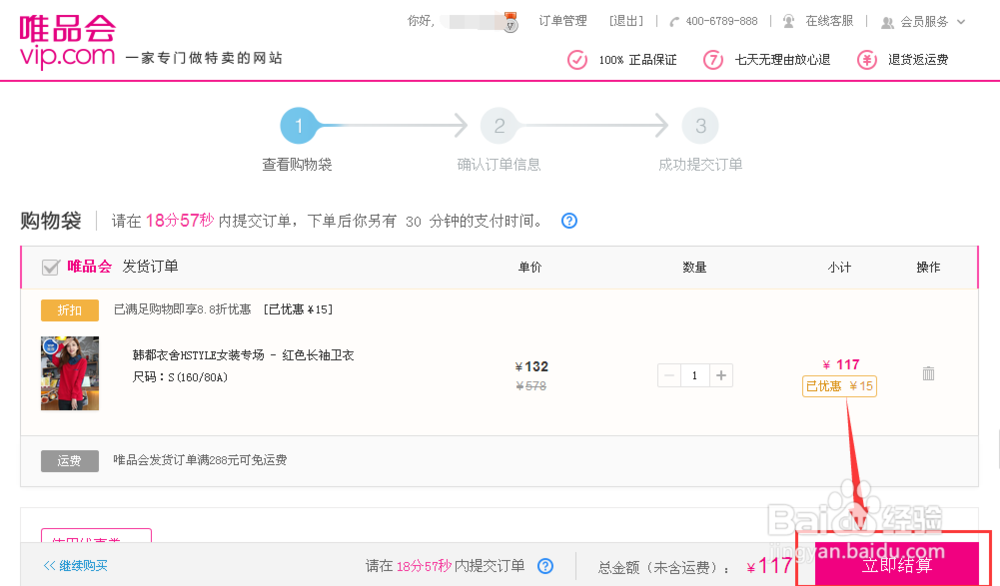Expand the 会员服务 dropdown arrow
The width and height of the screenshot is (1000, 586).
tap(961, 22)
